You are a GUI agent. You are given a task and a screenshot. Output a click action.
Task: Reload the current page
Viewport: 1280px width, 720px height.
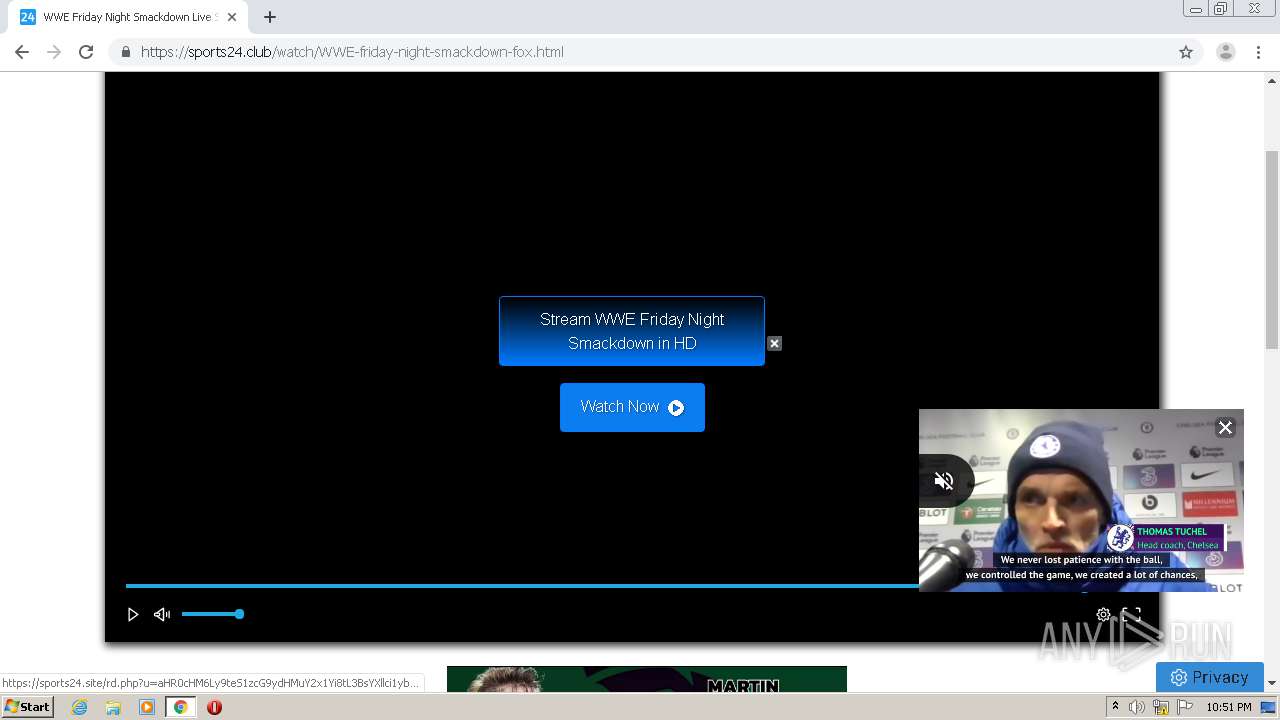click(86, 52)
